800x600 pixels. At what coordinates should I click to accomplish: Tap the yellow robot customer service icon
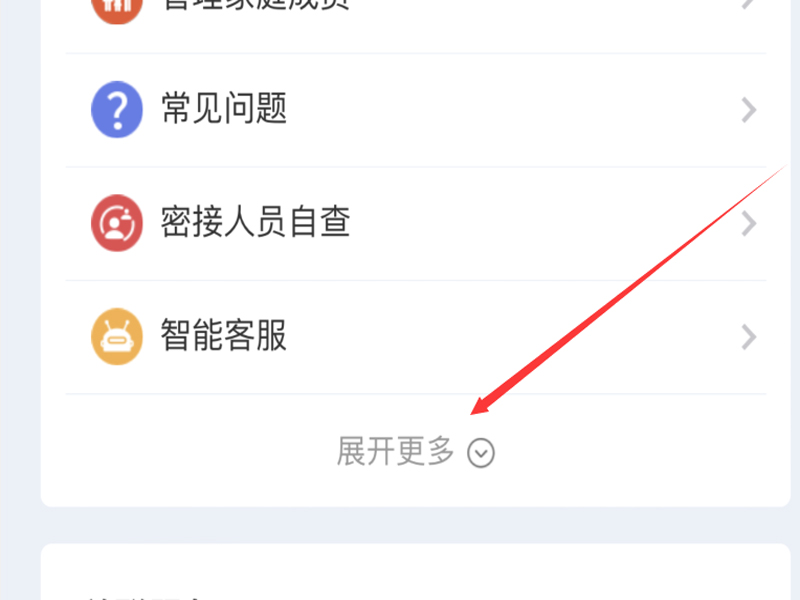click(117, 337)
